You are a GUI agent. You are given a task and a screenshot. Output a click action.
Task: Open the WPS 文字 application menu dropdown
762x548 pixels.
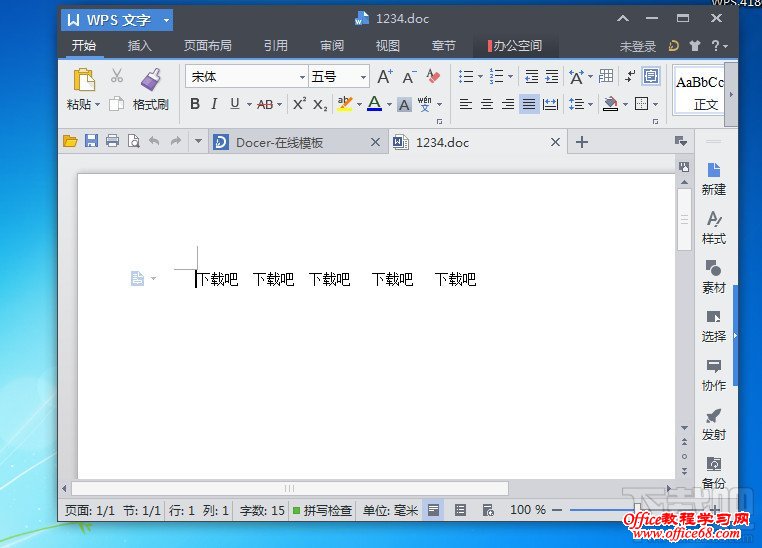tap(116, 20)
